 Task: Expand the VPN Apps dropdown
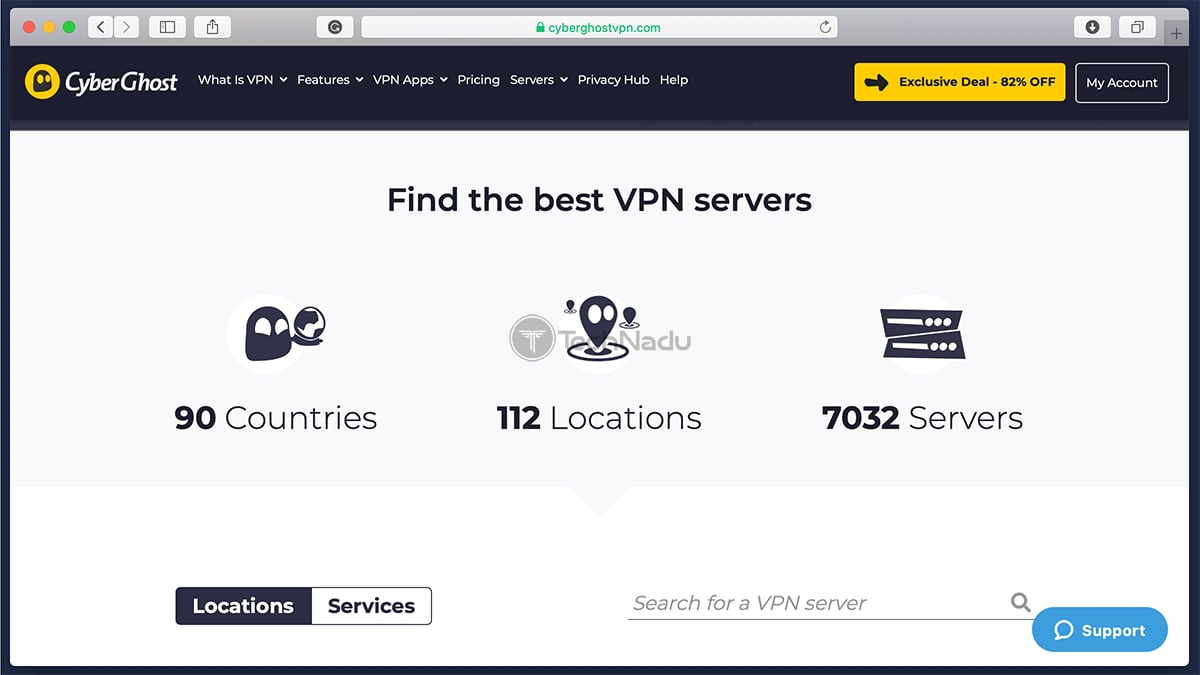pyautogui.click(x=410, y=80)
